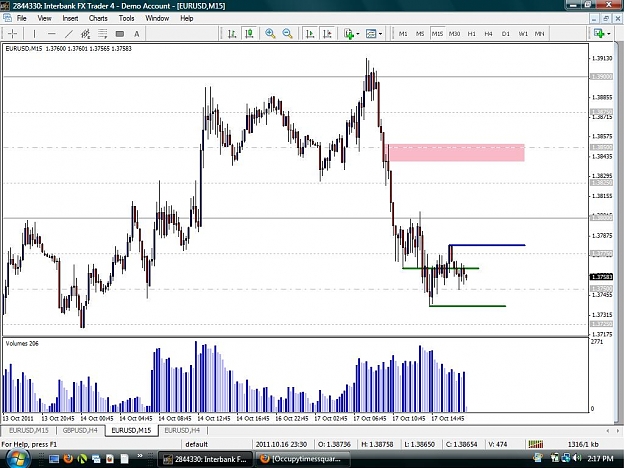Switch timeframe to M1

[403, 34]
